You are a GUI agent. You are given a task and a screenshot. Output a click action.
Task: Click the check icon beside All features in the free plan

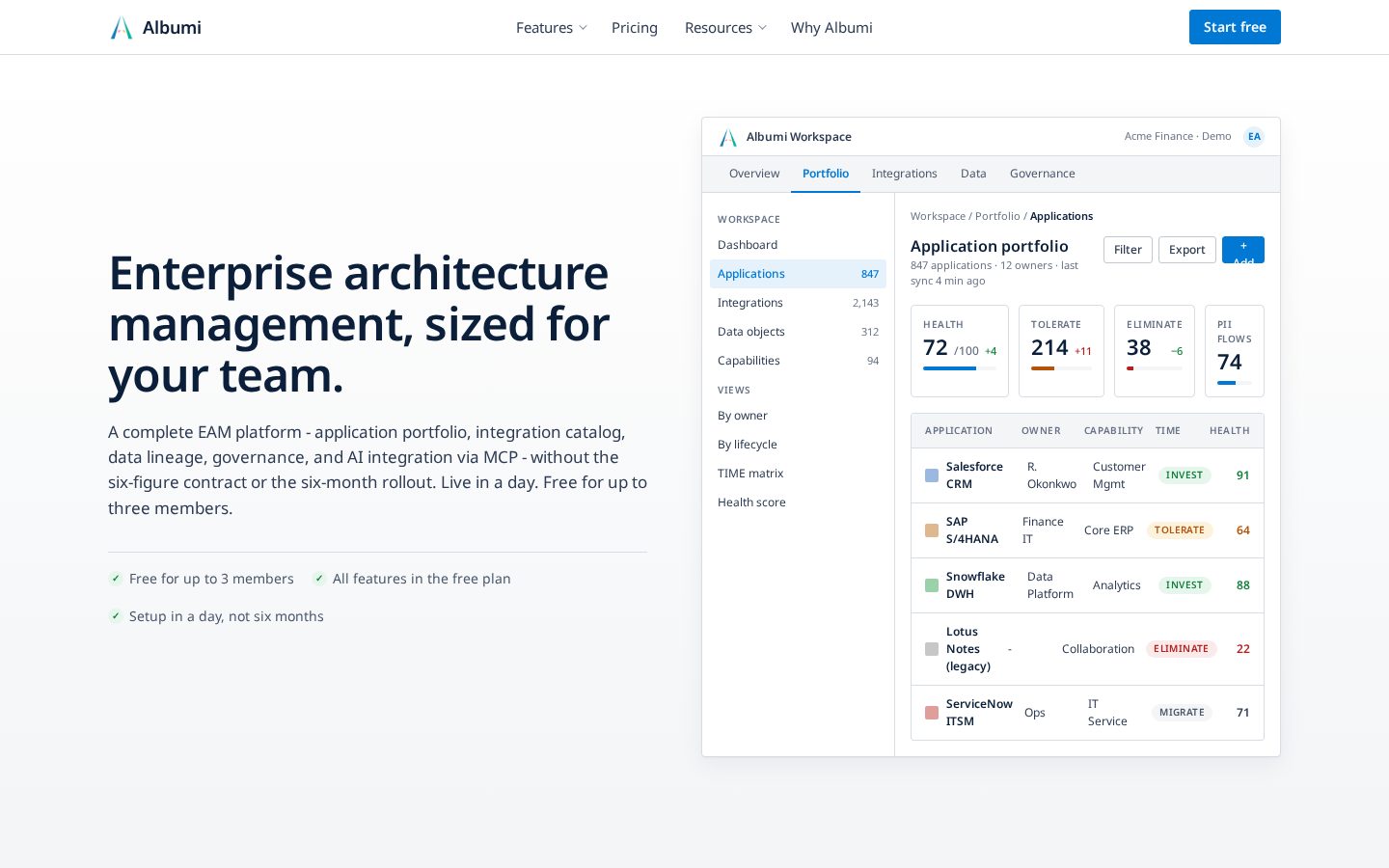(x=319, y=579)
